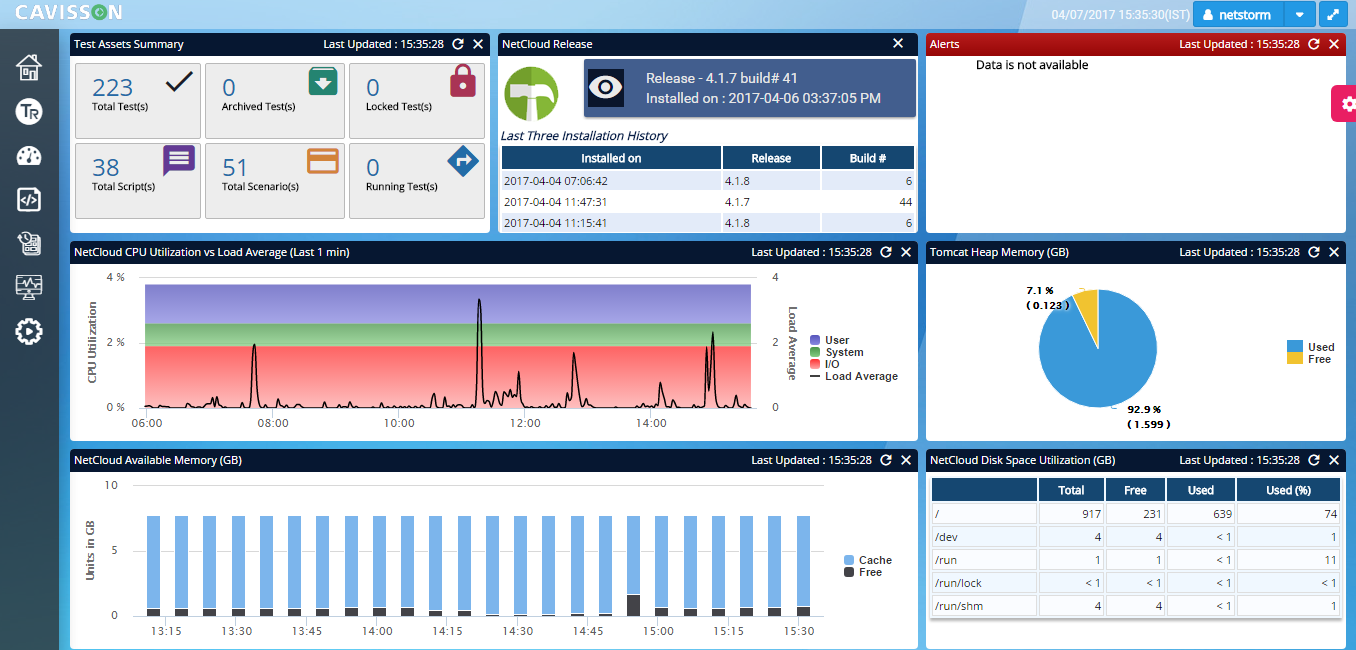Screen dimensions: 1356x650
Task: Close the Tomcat Heap Memory panel
Action: [x=1334, y=252]
